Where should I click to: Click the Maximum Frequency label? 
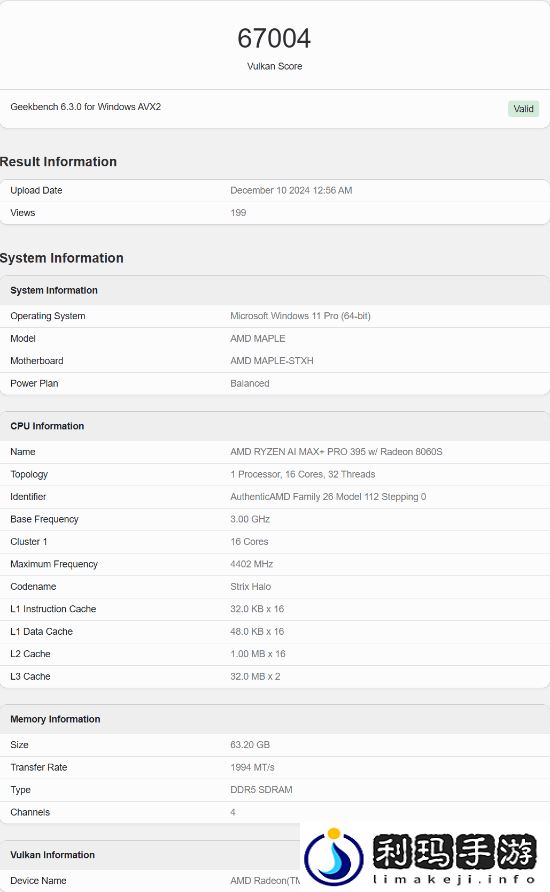pyautogui.click(x=54, y=564)
